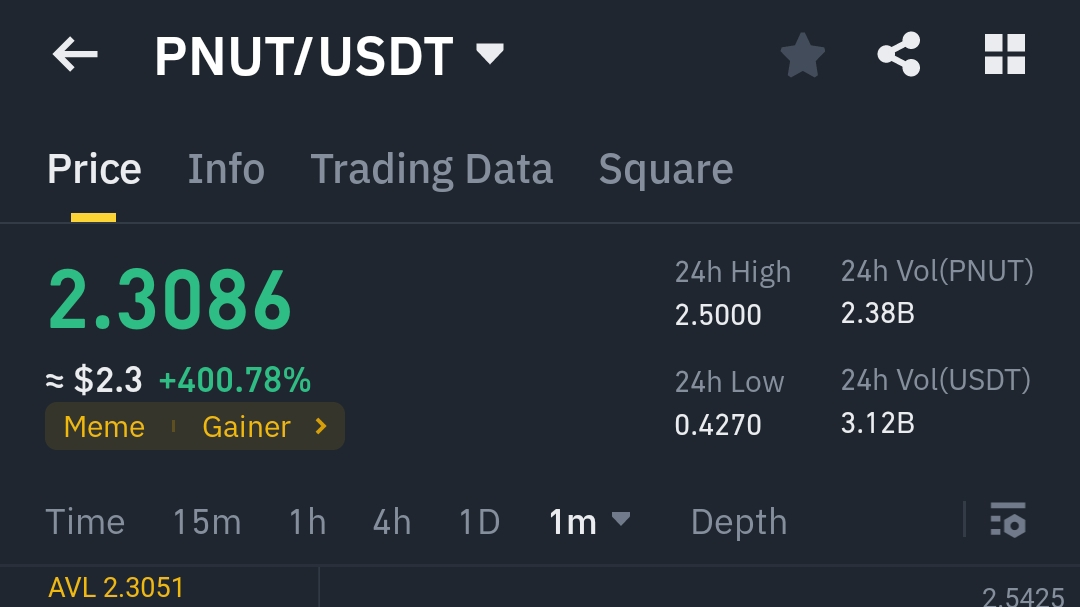Switch to the Trading Data tab
Viewport: 1080px width, 607px height.
pos(432,168)
